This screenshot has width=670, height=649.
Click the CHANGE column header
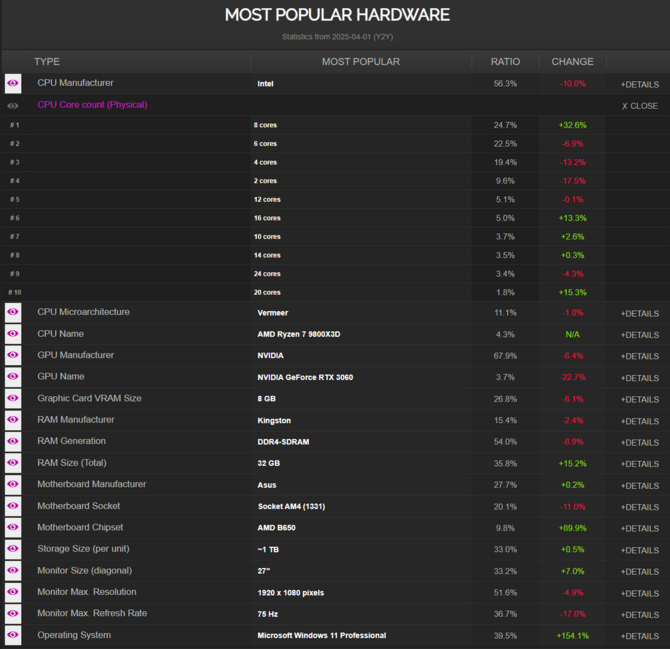(x=572, y=62)
